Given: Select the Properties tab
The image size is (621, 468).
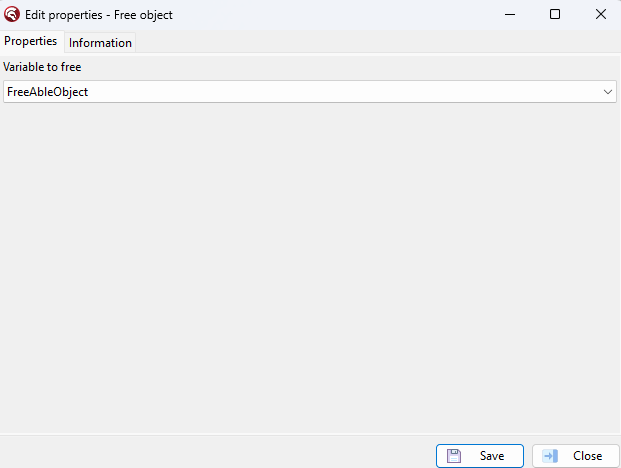Looking at the screenshot, I should tap(31, 41).
